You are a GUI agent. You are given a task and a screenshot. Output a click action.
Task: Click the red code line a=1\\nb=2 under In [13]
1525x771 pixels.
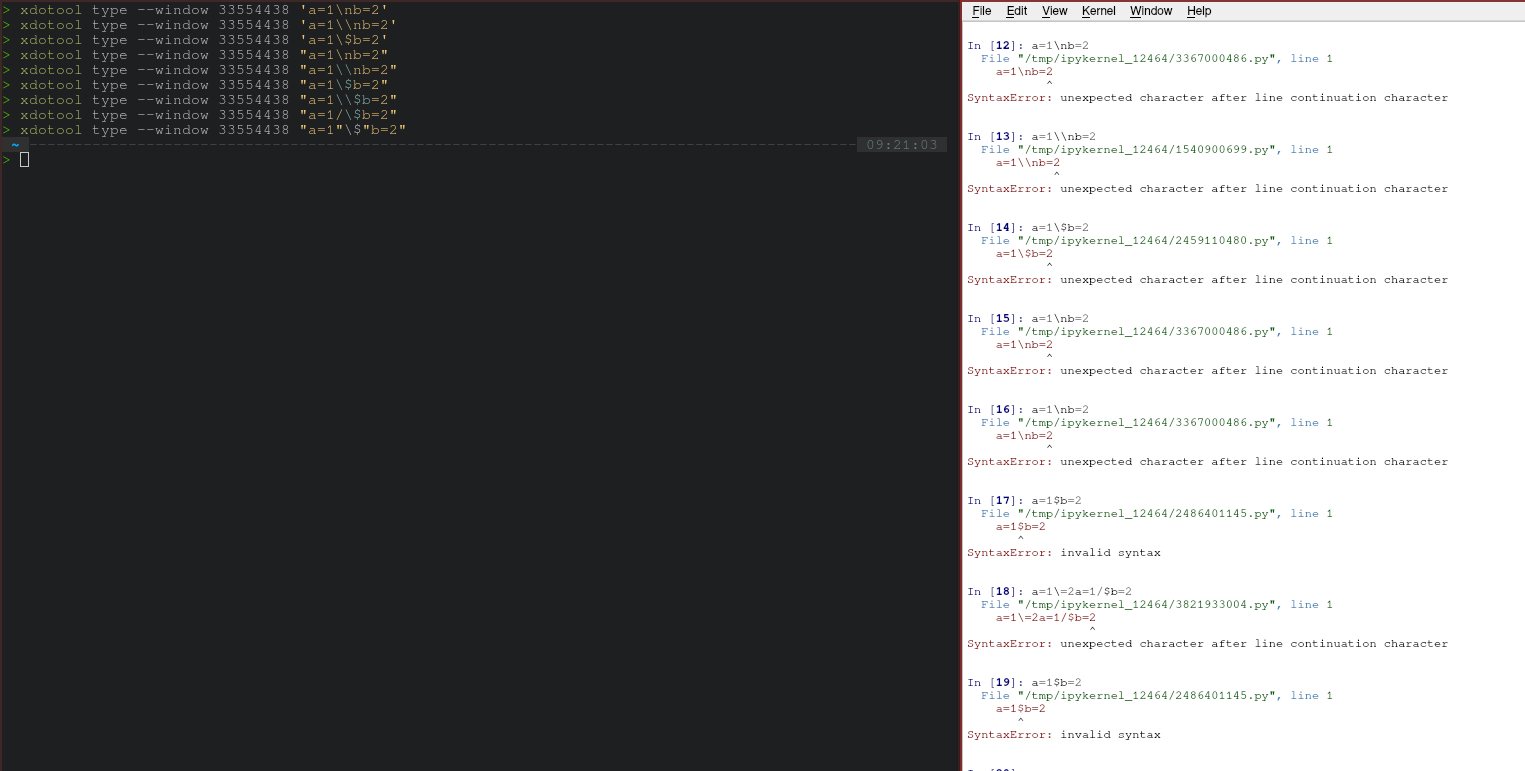[1027, 163]
